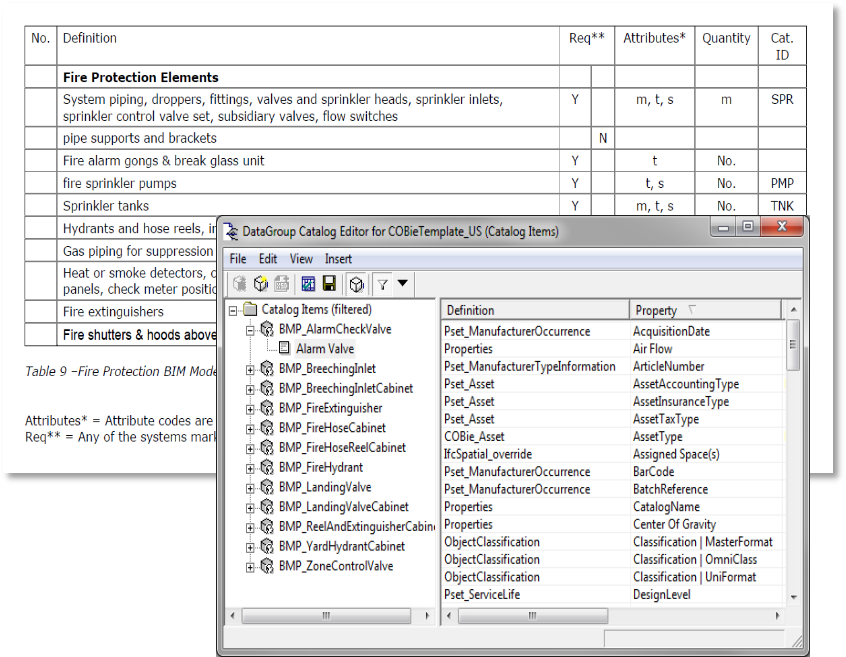The width and height of the screenshot is (846, 657).
Task: Click 'Sprinkler tanks' in the background table
Action: click(106, 206)
